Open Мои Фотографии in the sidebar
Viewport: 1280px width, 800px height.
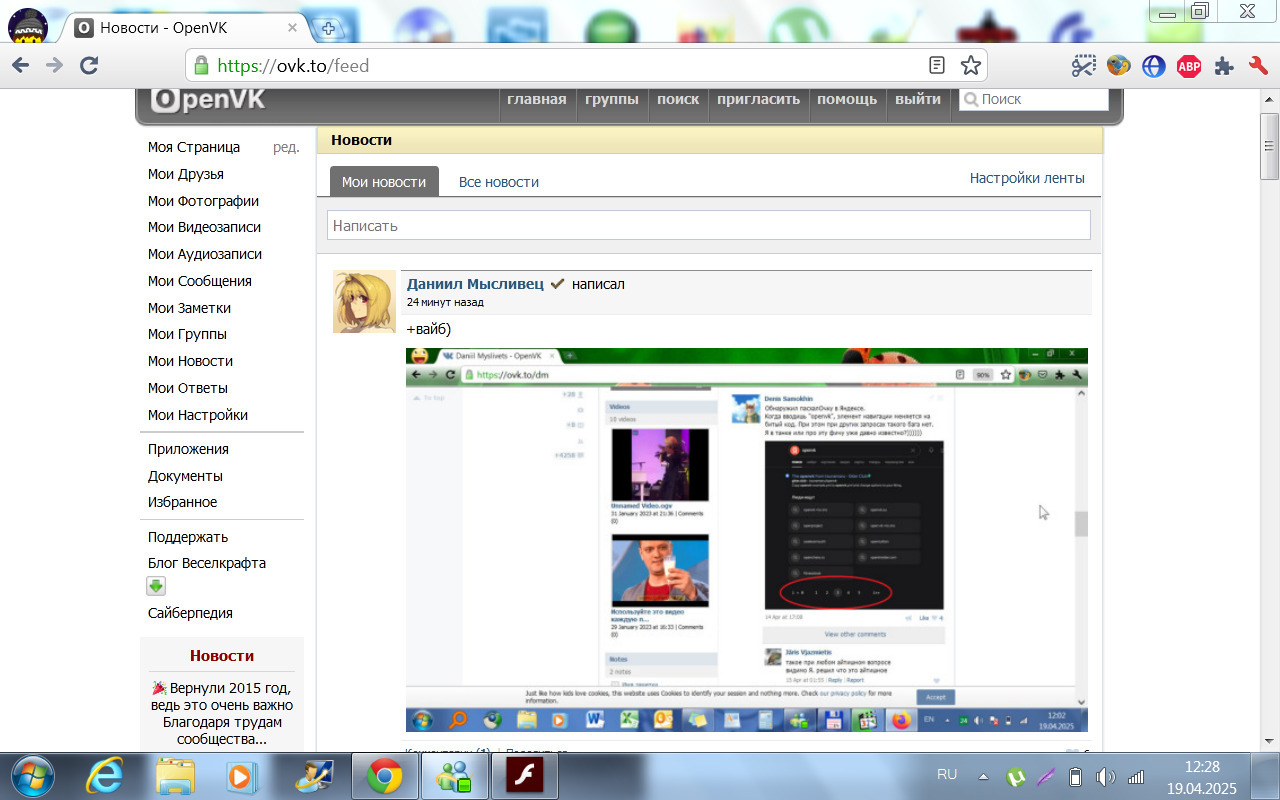tap(203, 201)
